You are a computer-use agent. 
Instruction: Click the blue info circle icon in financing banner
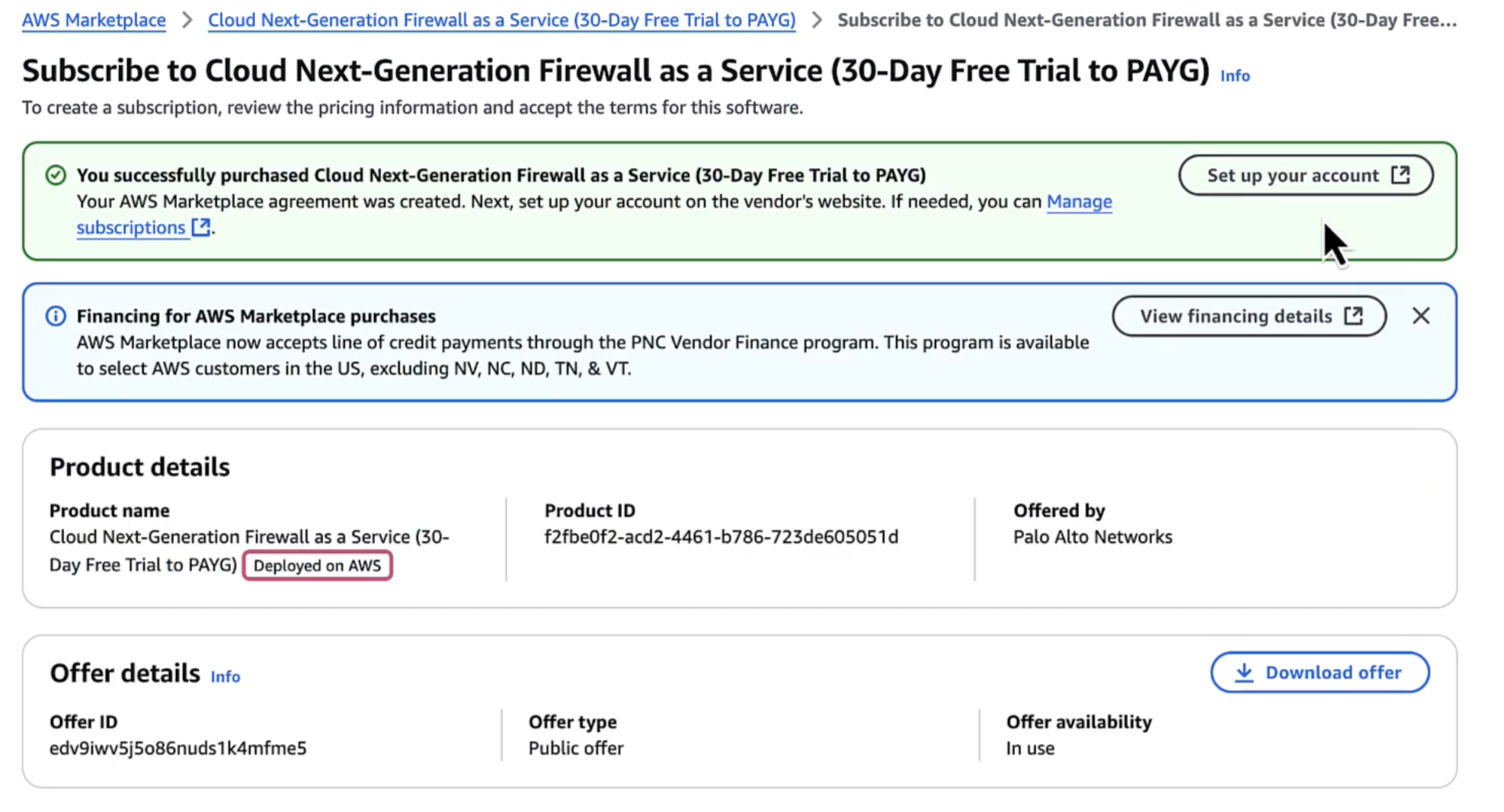pos(56,316)
